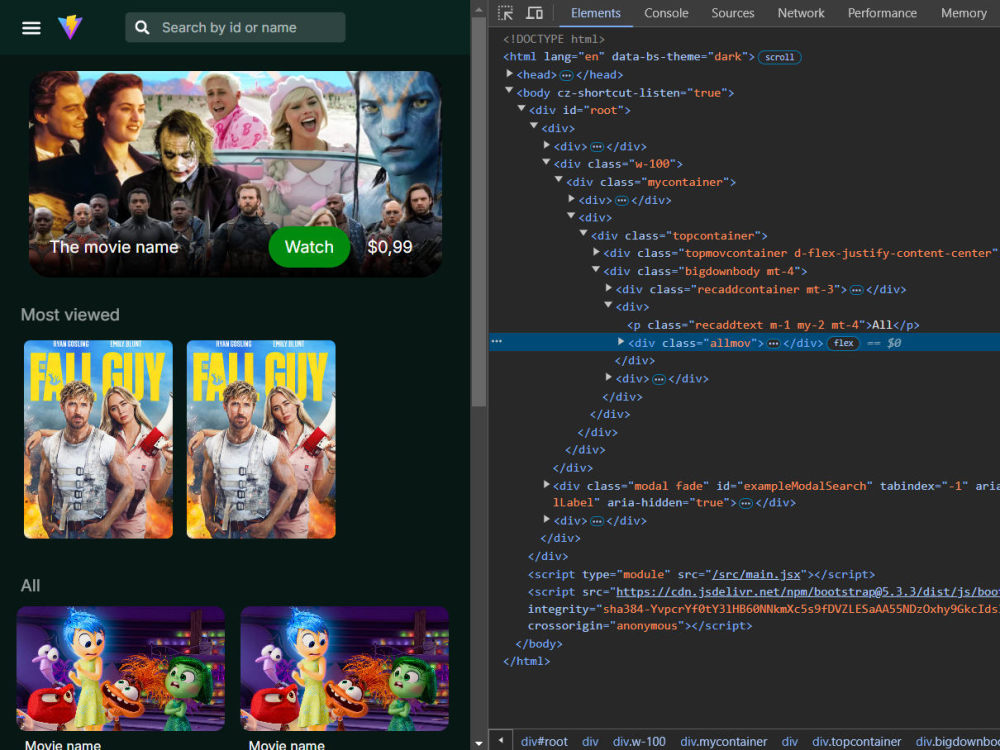Click the green Watch button
The image size is (1000, 750).
pyautogui.click(x=309, y=247)
